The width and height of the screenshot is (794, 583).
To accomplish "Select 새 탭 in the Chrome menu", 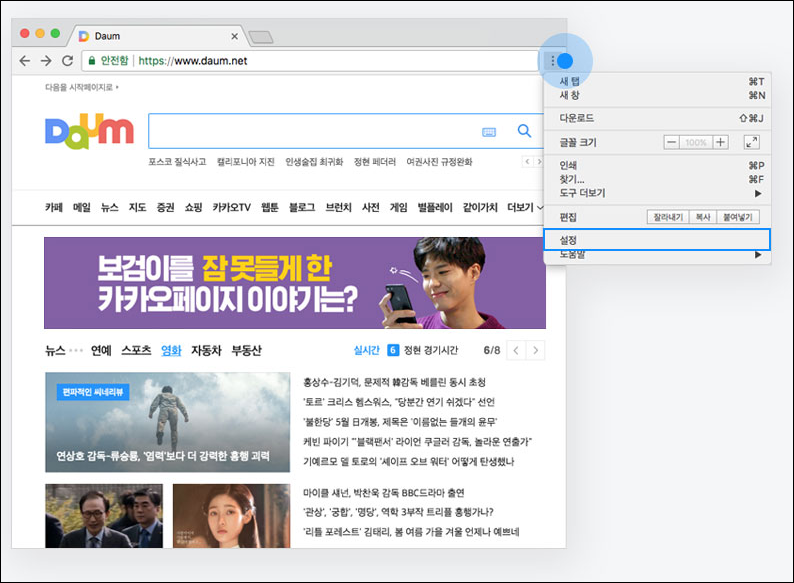I will coord(657,82).
